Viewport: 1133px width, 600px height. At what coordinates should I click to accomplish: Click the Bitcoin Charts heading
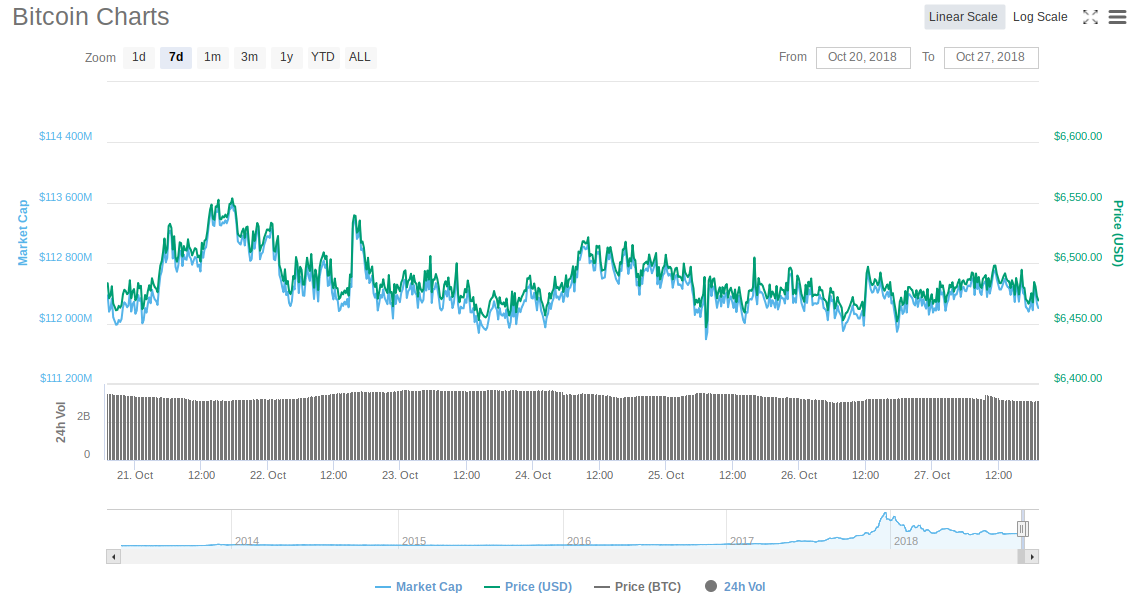click(91, 17)
